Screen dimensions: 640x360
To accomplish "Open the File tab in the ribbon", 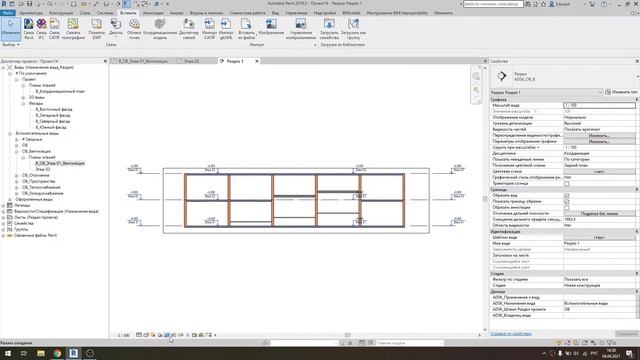I will (x=7, y=13).
